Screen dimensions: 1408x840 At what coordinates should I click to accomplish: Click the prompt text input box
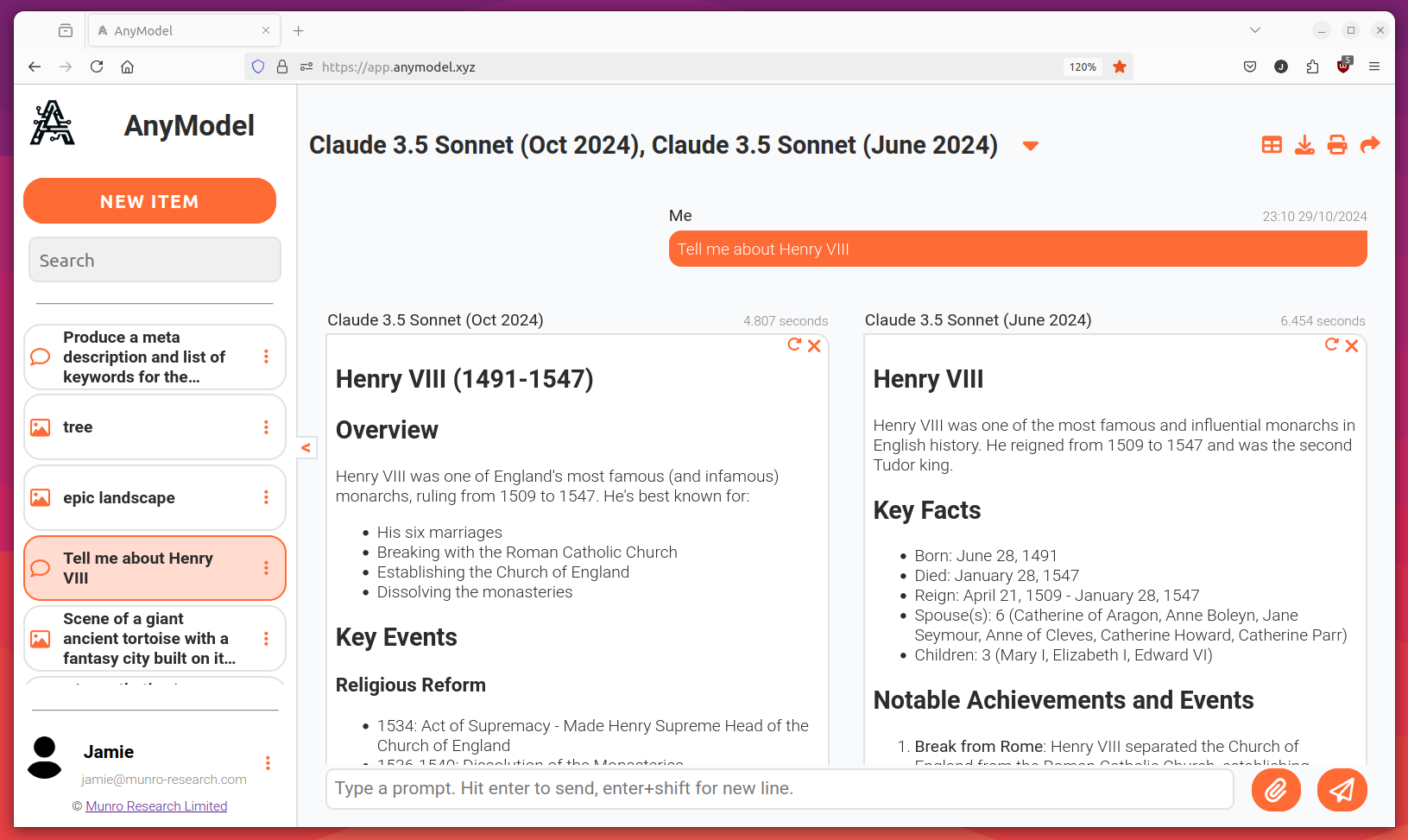point(780,788)
